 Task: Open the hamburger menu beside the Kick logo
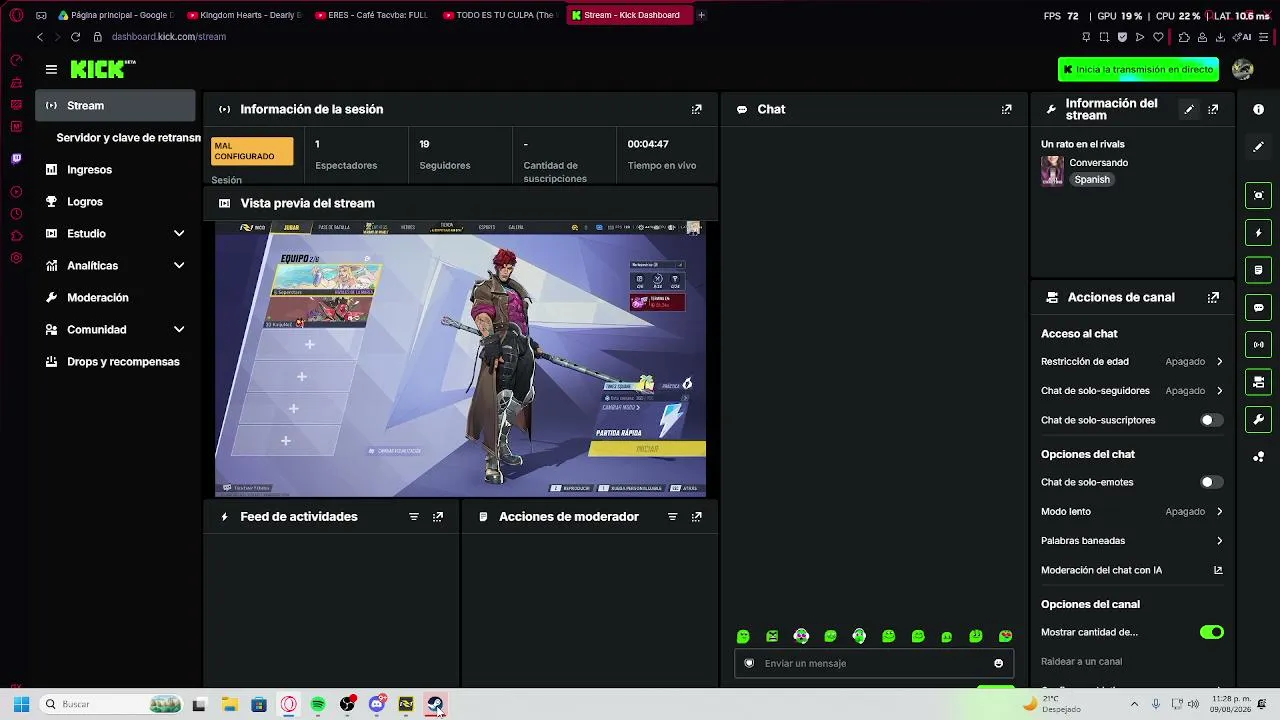[51, 69]
